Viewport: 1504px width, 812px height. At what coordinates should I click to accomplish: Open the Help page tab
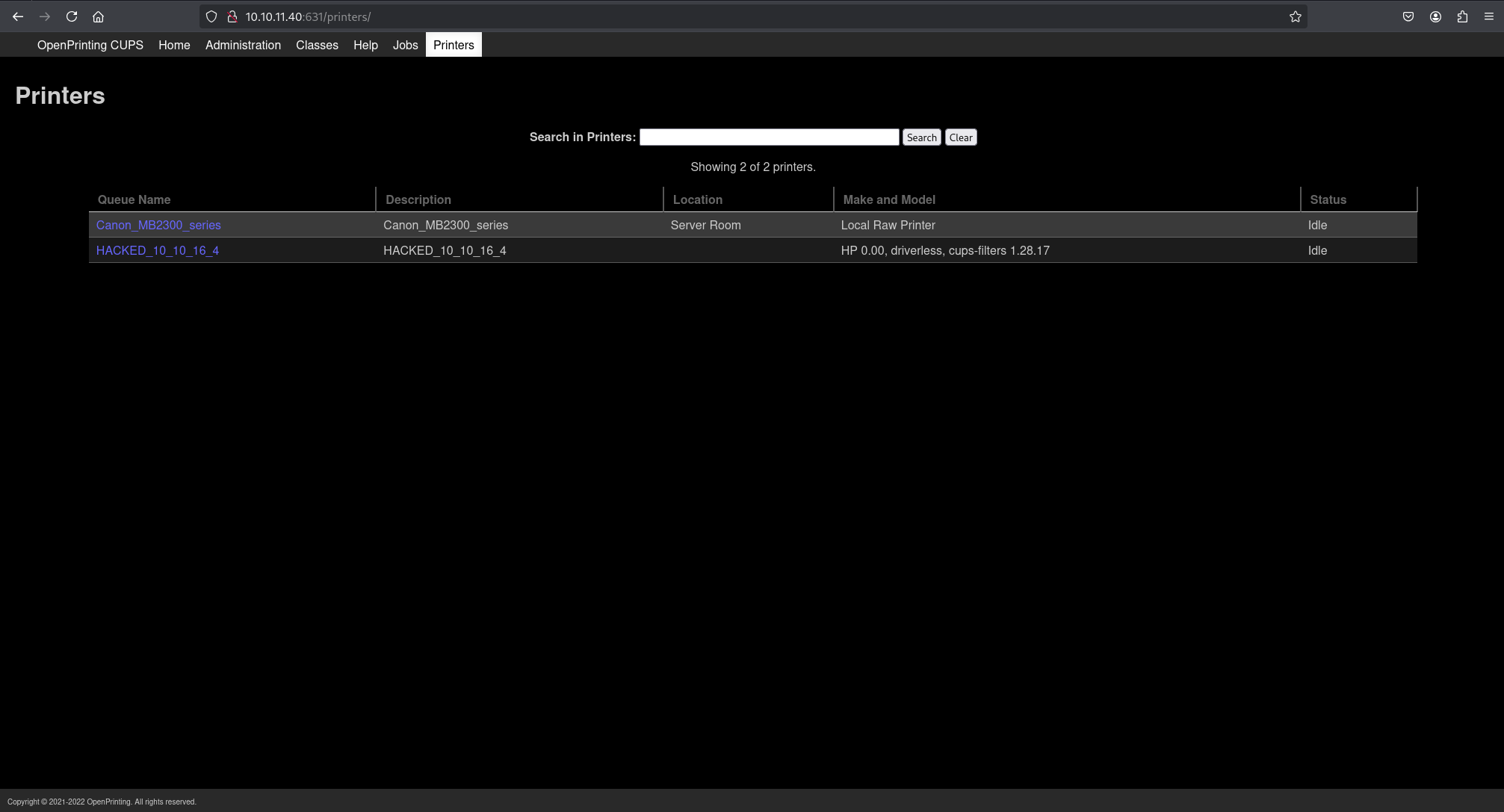(x=365, y=45)
